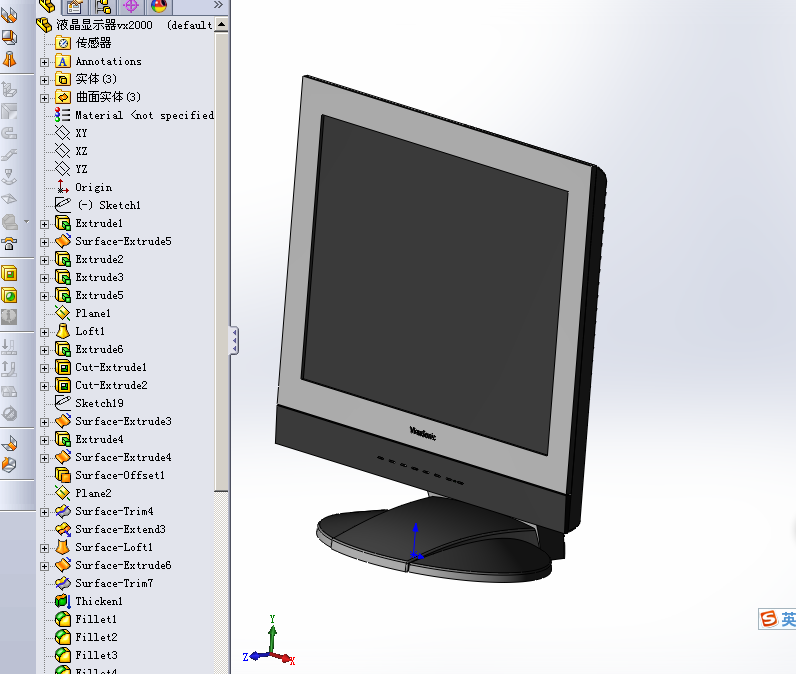Open the FeatureManager design tree tab
The height and width of the screenshot is (674, 796).
pyautogui.click(x=47, y=6)
